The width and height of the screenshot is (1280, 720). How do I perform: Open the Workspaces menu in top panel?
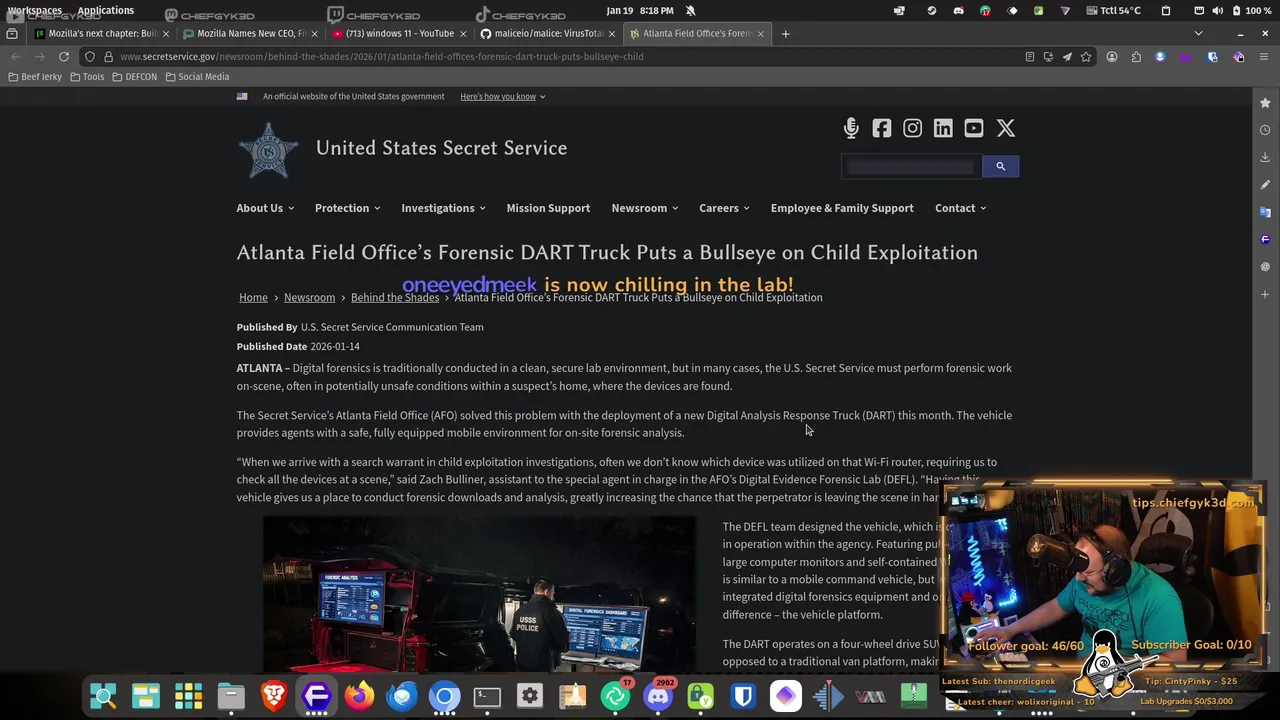tap(34, 10)
